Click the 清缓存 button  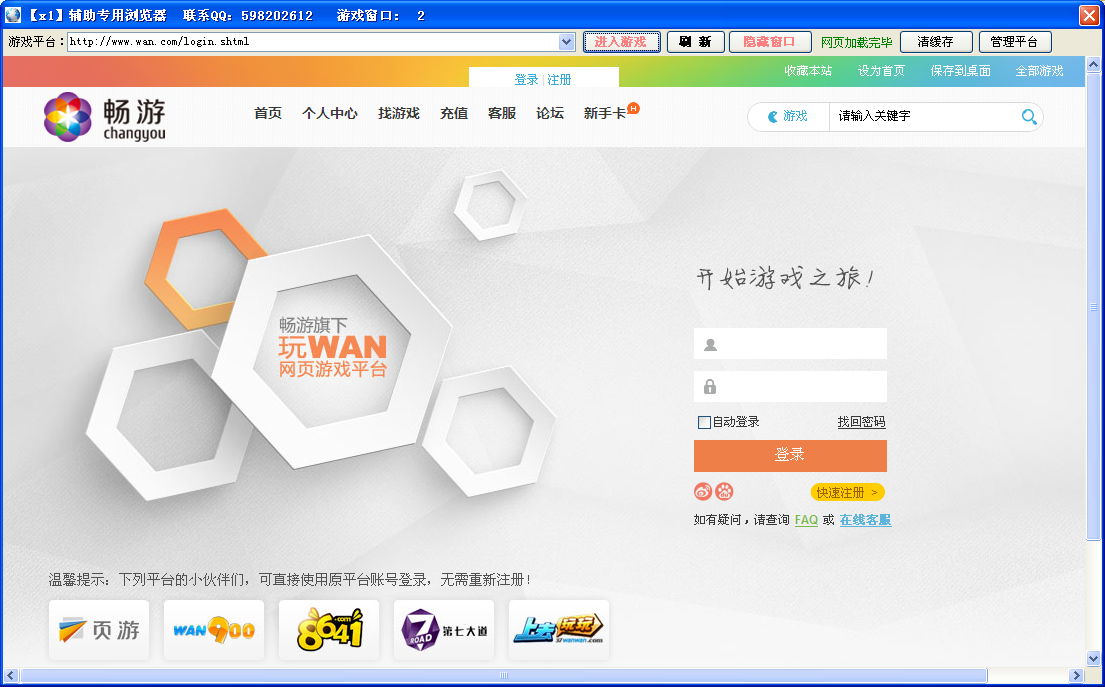[936, 42]
